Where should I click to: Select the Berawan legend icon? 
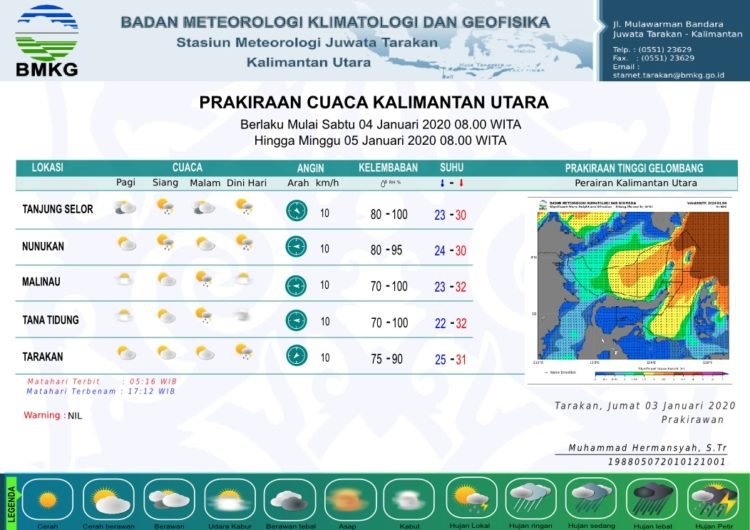point(169,500)
